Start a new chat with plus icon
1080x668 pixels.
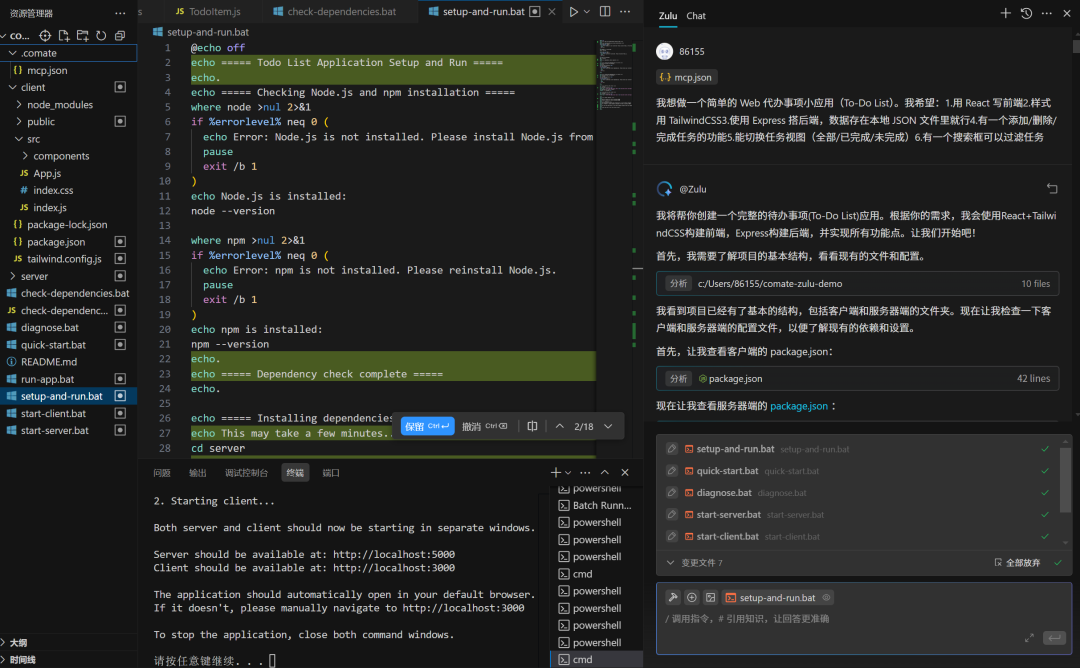(x=1006, y=13)
